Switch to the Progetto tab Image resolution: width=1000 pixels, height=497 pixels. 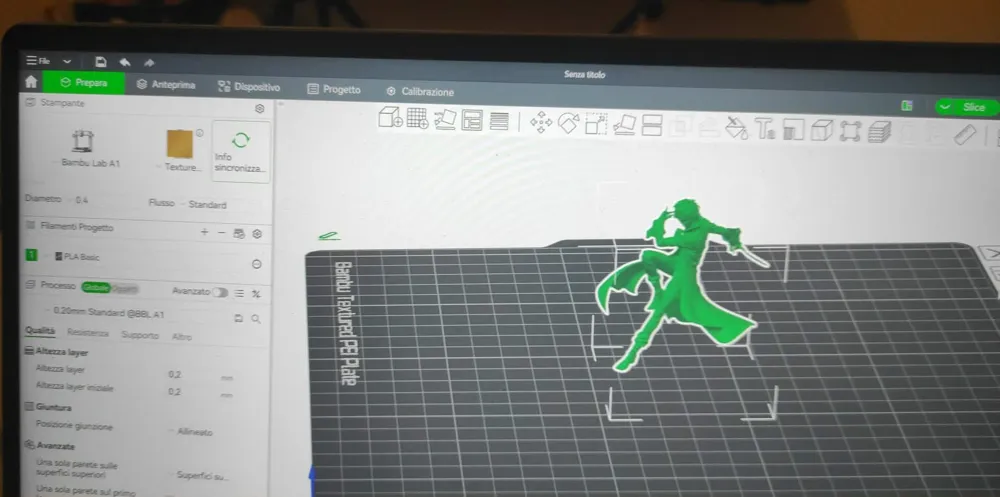point(334,89)
